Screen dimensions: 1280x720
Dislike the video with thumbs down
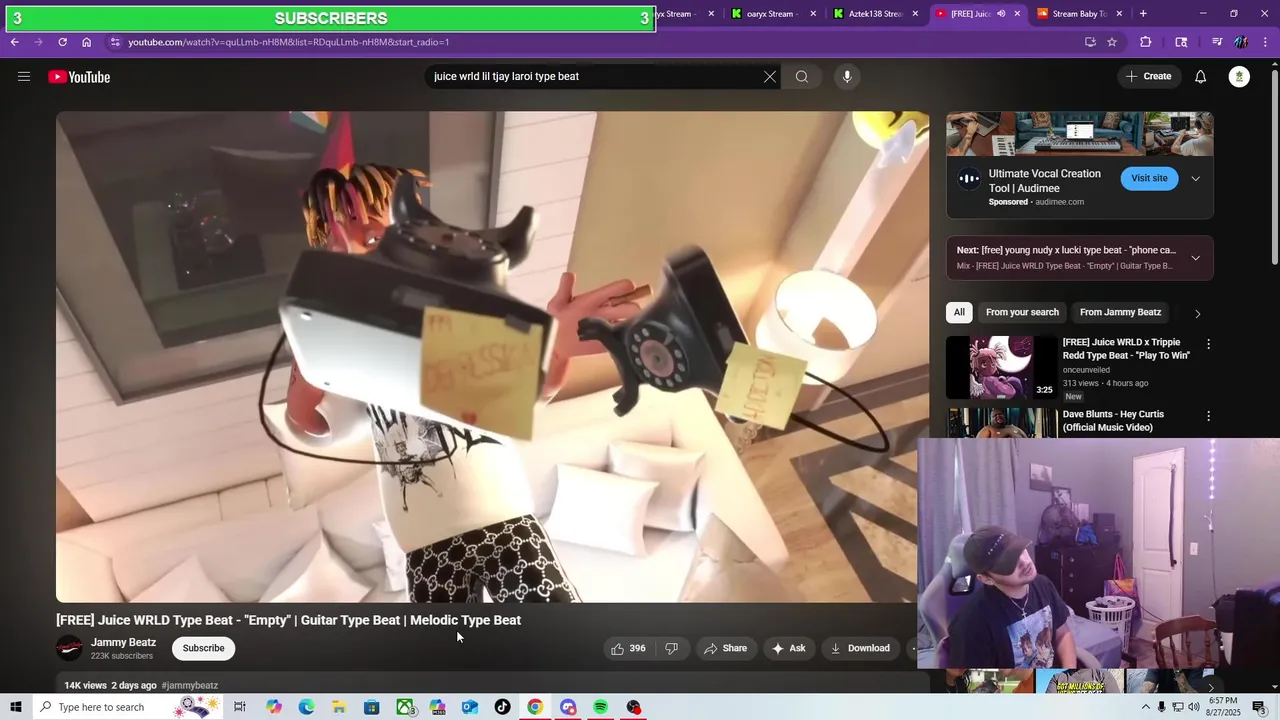click(x=672, y=648)
